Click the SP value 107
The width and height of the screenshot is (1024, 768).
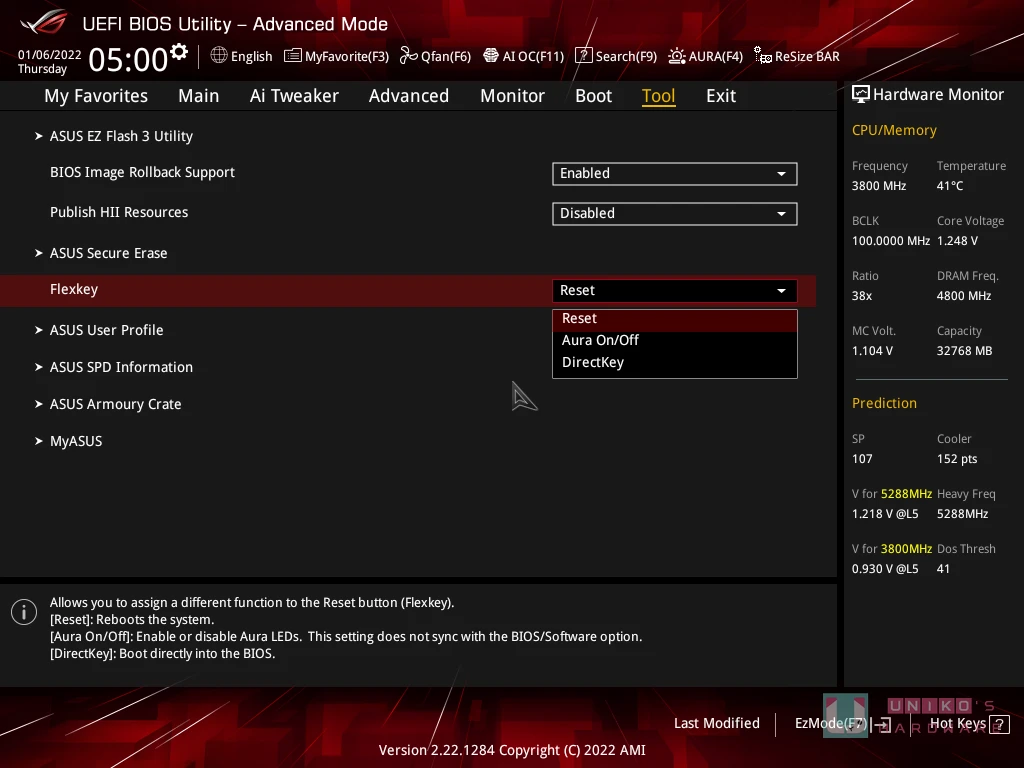click(862, 459)
